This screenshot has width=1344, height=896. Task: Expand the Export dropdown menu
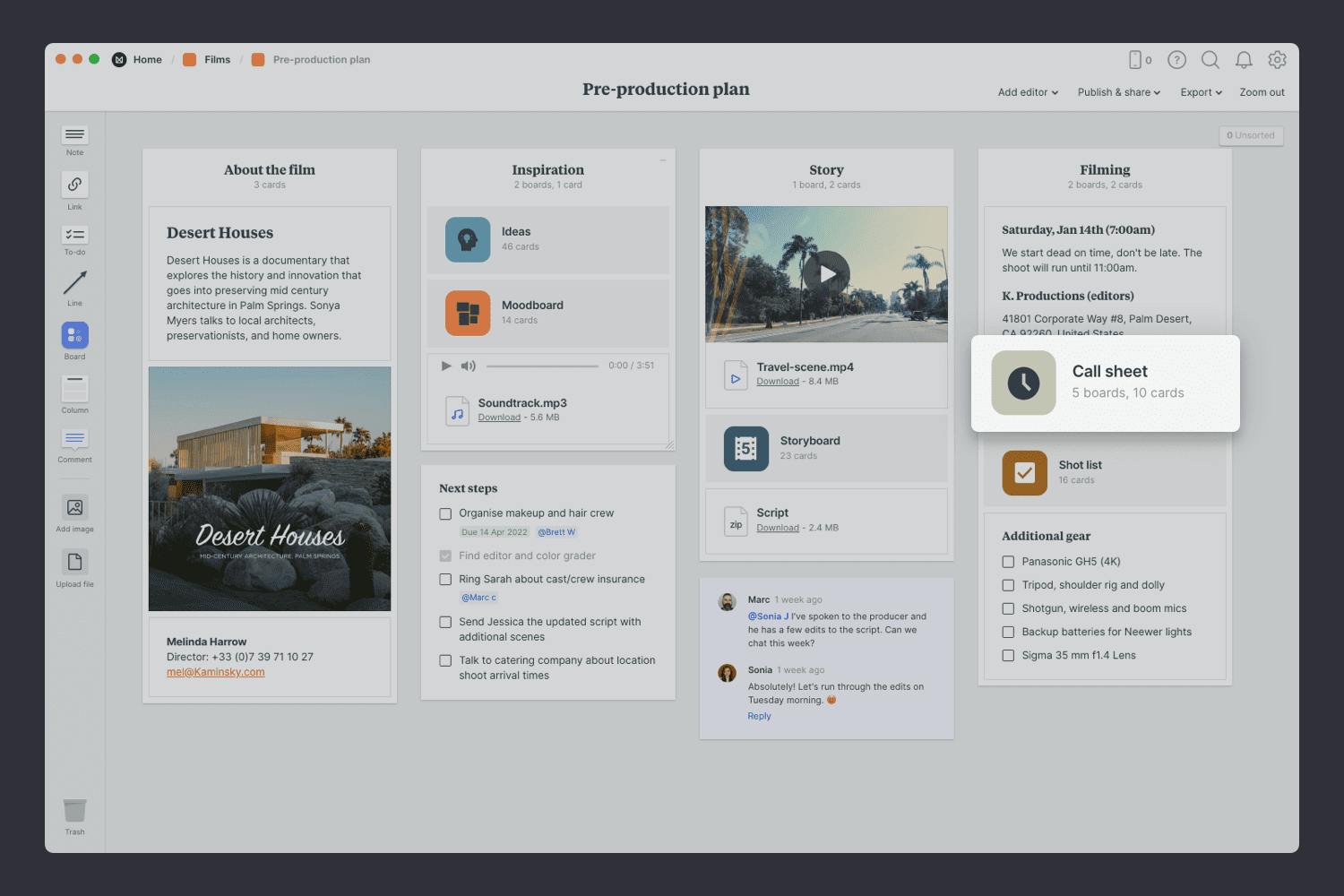click(1201, 92)
